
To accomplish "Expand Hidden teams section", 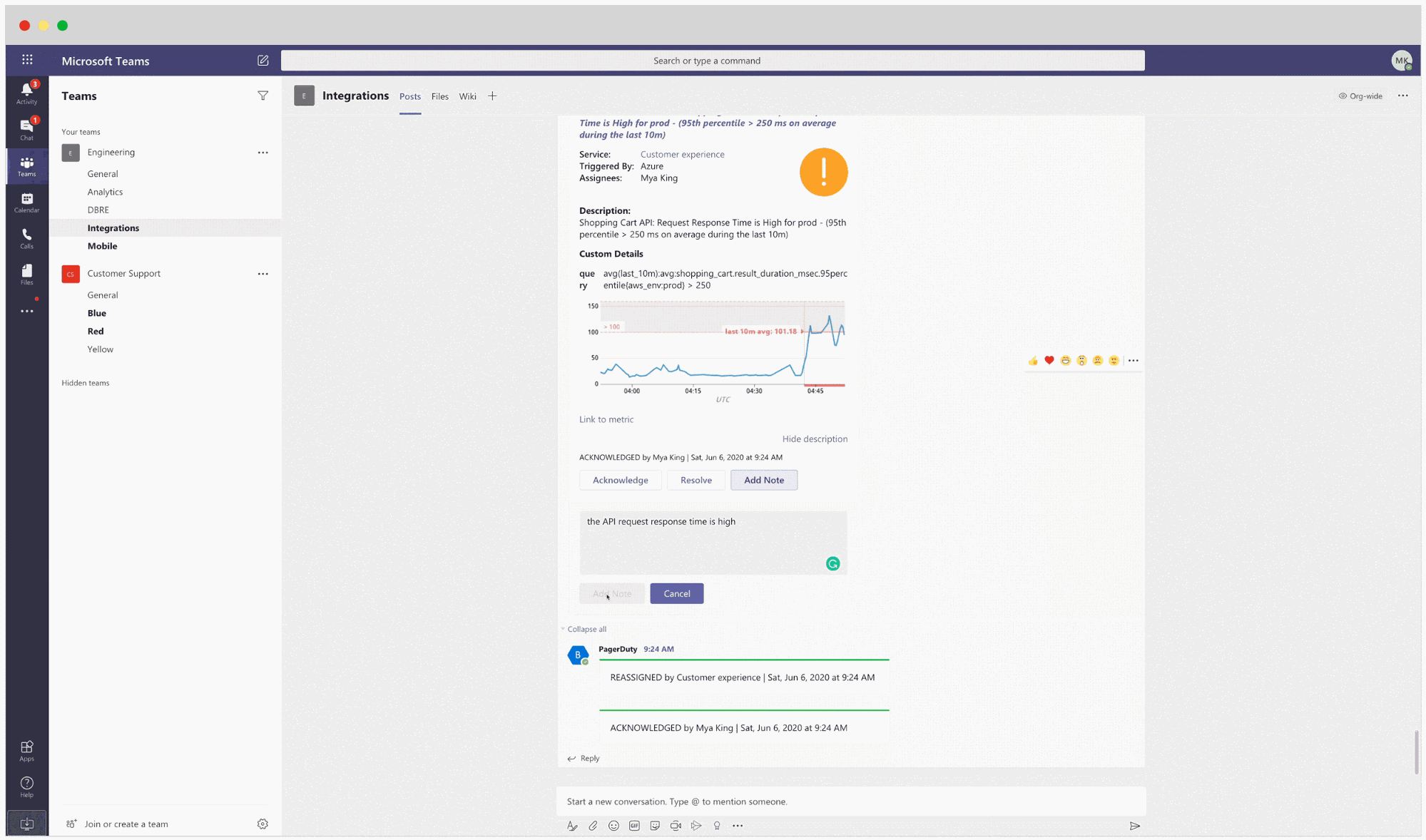I will (86, 383).
